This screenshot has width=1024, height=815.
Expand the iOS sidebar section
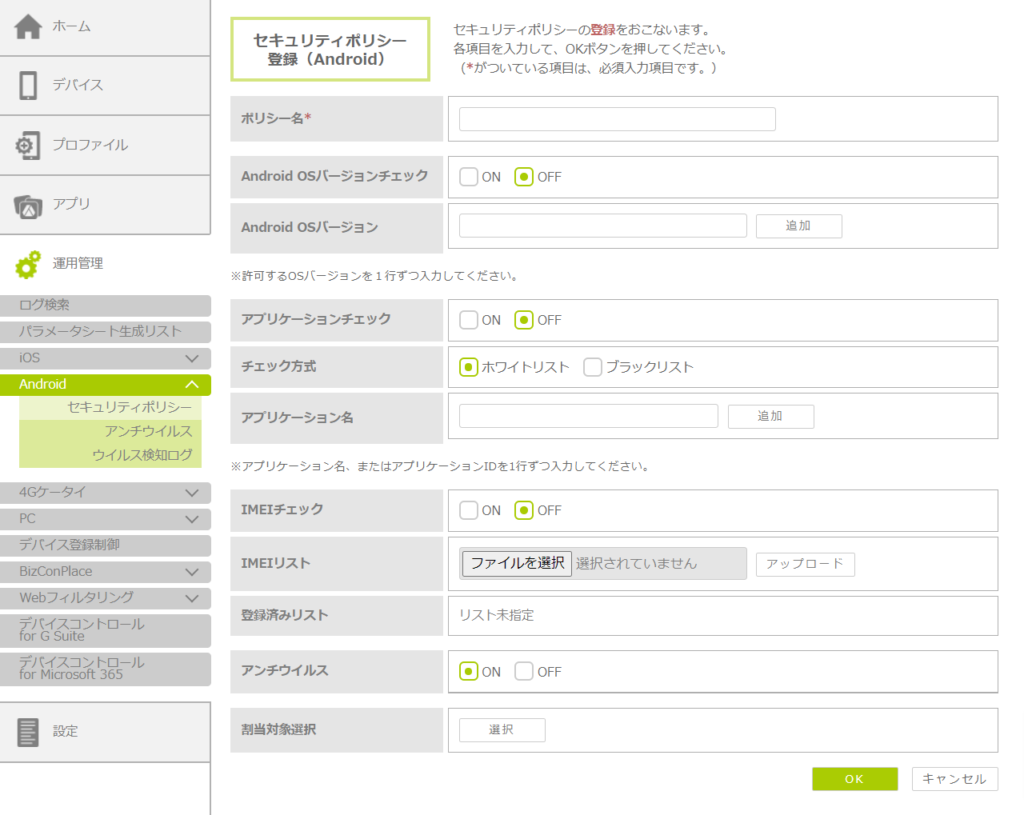pos(192,358)
